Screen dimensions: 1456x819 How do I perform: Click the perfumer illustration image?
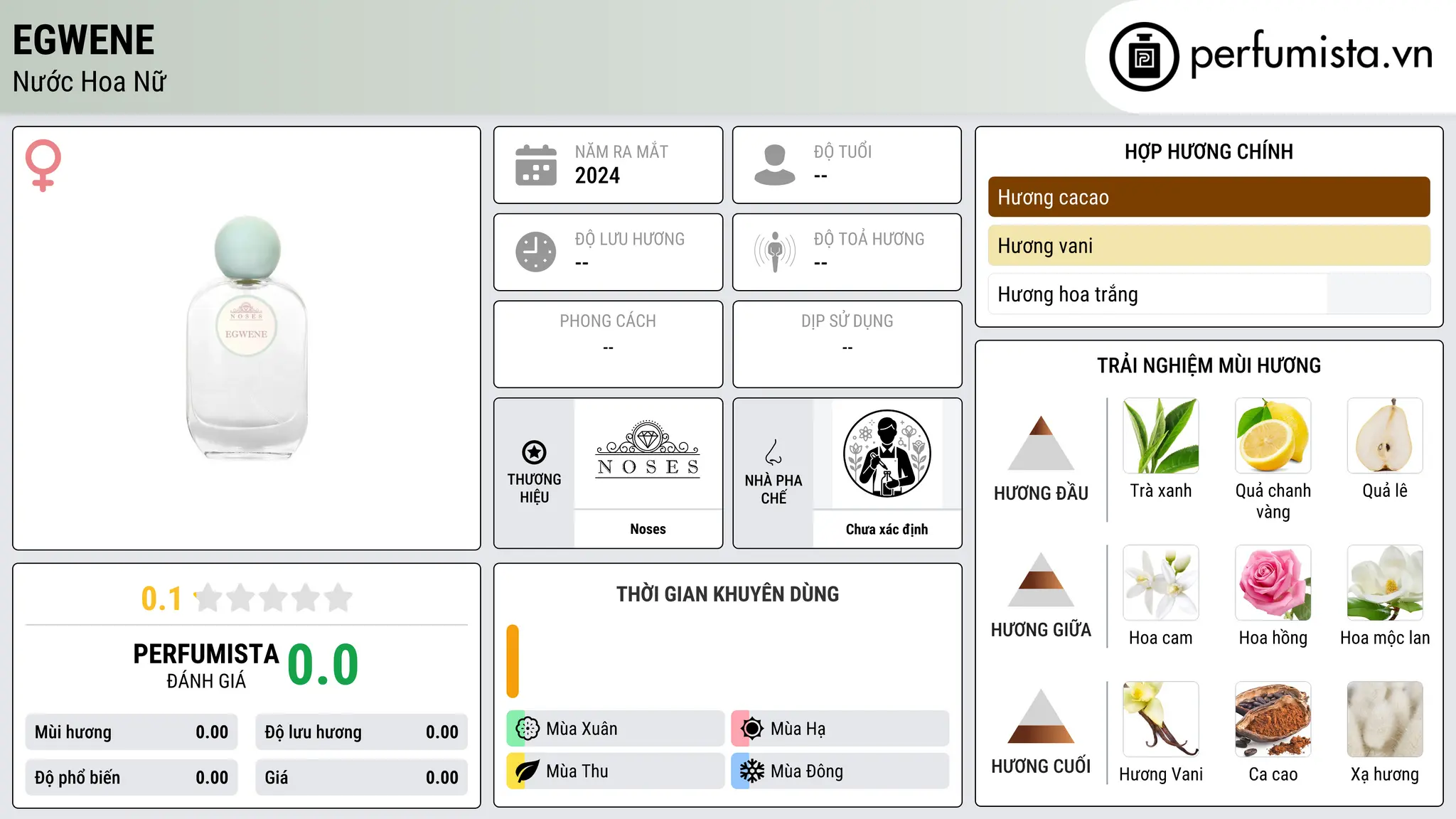pos(887,454)
